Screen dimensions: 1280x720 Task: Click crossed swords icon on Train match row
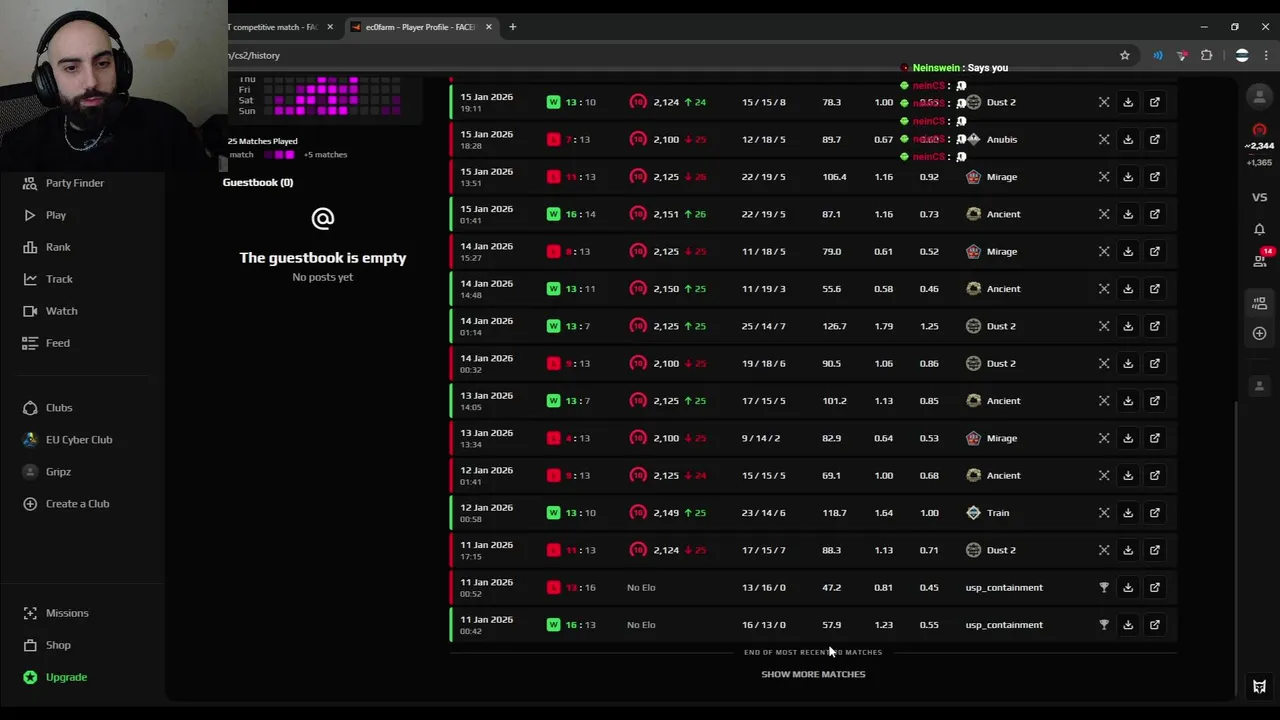[x=1104, y=513]
